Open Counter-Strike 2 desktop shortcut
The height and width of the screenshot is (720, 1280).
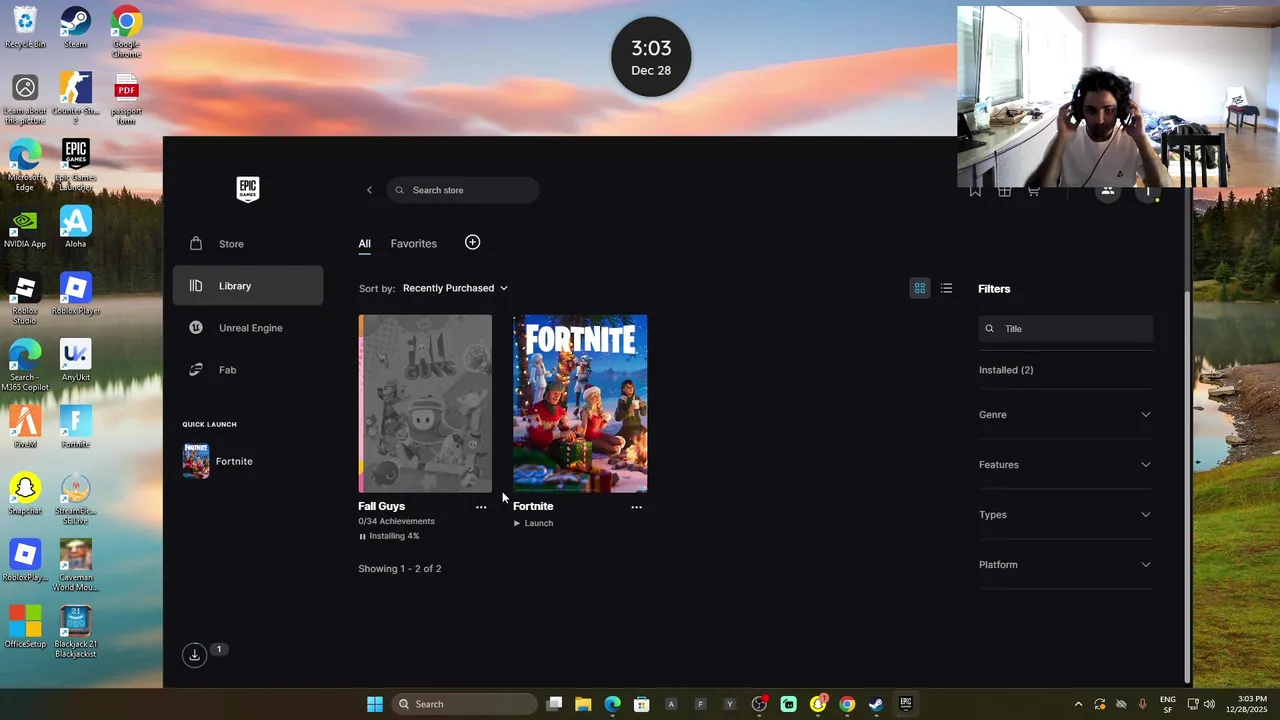[75, 99]
